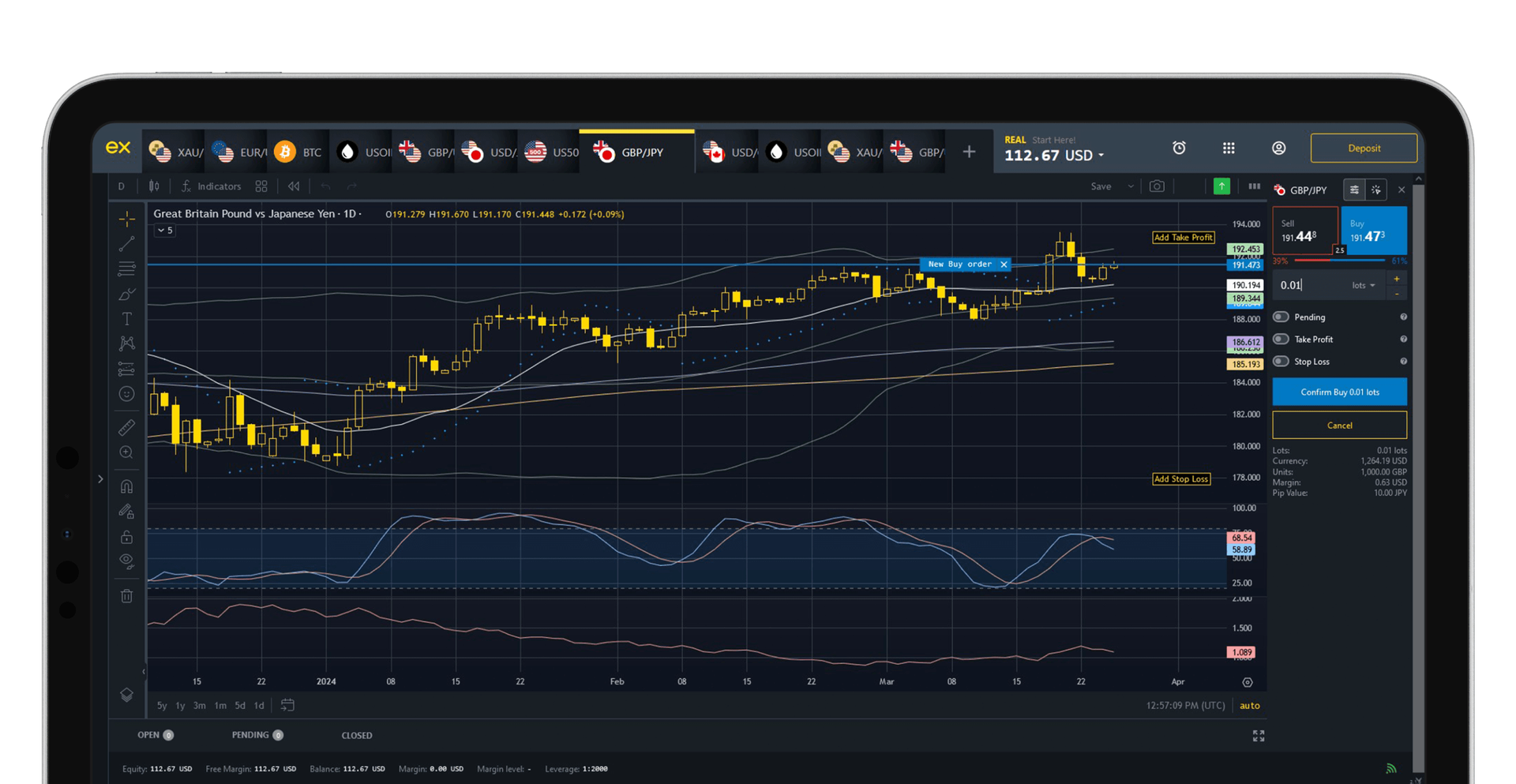Enable one-click trading cursor icon
Screen dimensions: 1516x784
pos(1376,189)
